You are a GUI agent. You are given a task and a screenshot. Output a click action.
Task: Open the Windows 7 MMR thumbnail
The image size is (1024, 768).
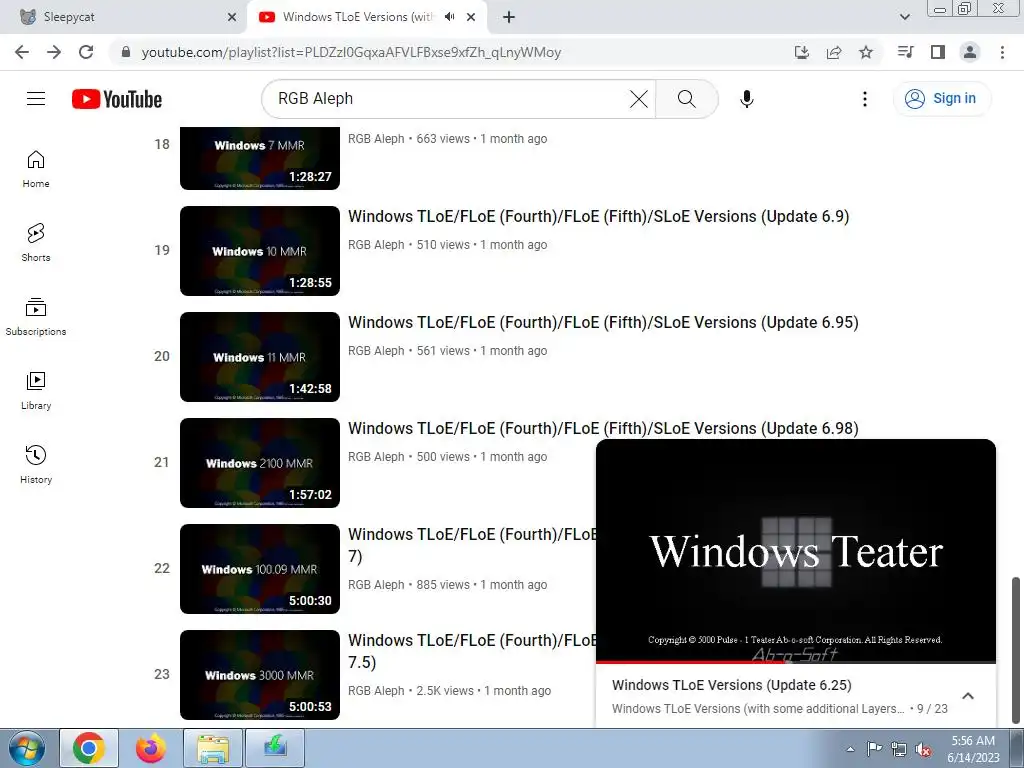(x=260, y=158)
